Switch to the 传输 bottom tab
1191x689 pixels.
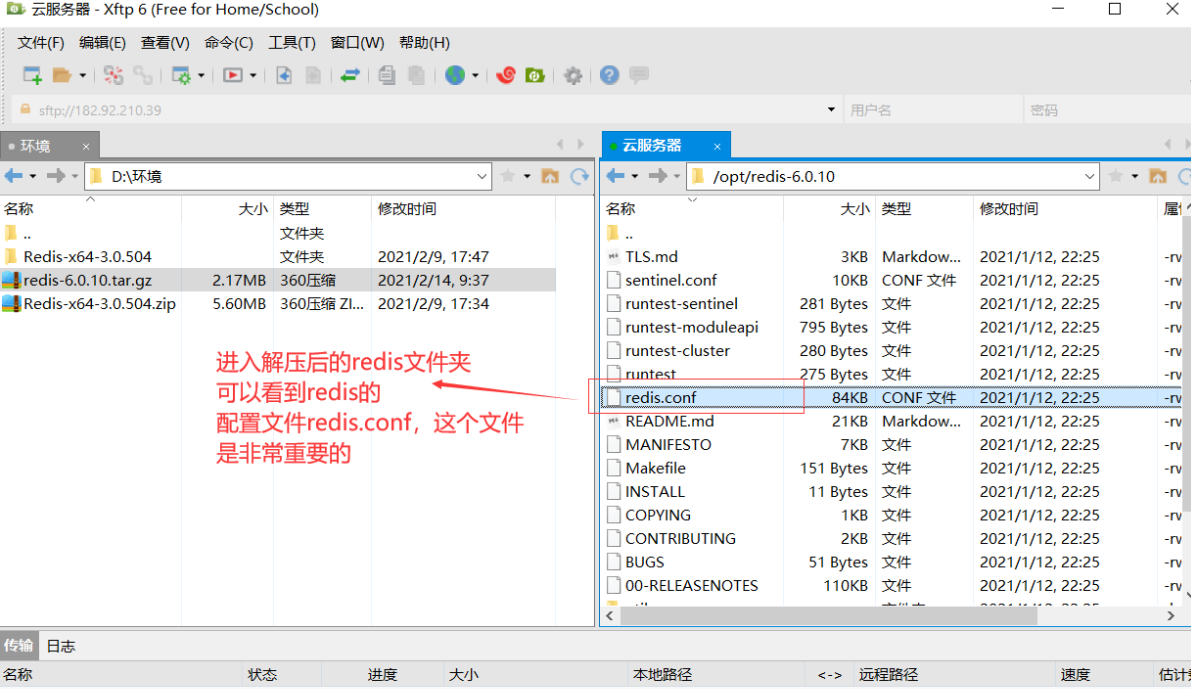point(18,646)
